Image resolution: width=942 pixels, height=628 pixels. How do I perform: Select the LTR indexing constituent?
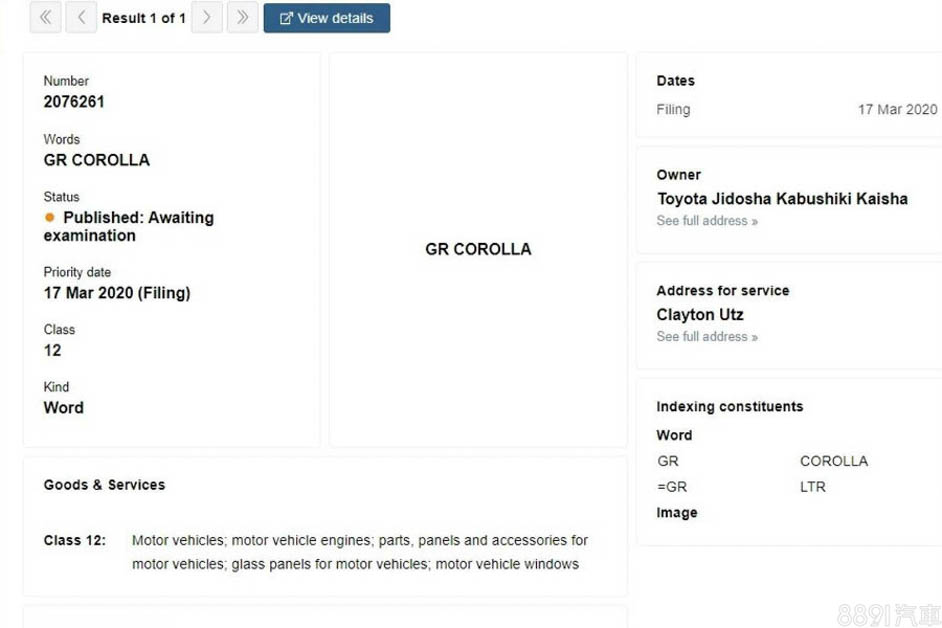tap(812, 487)
